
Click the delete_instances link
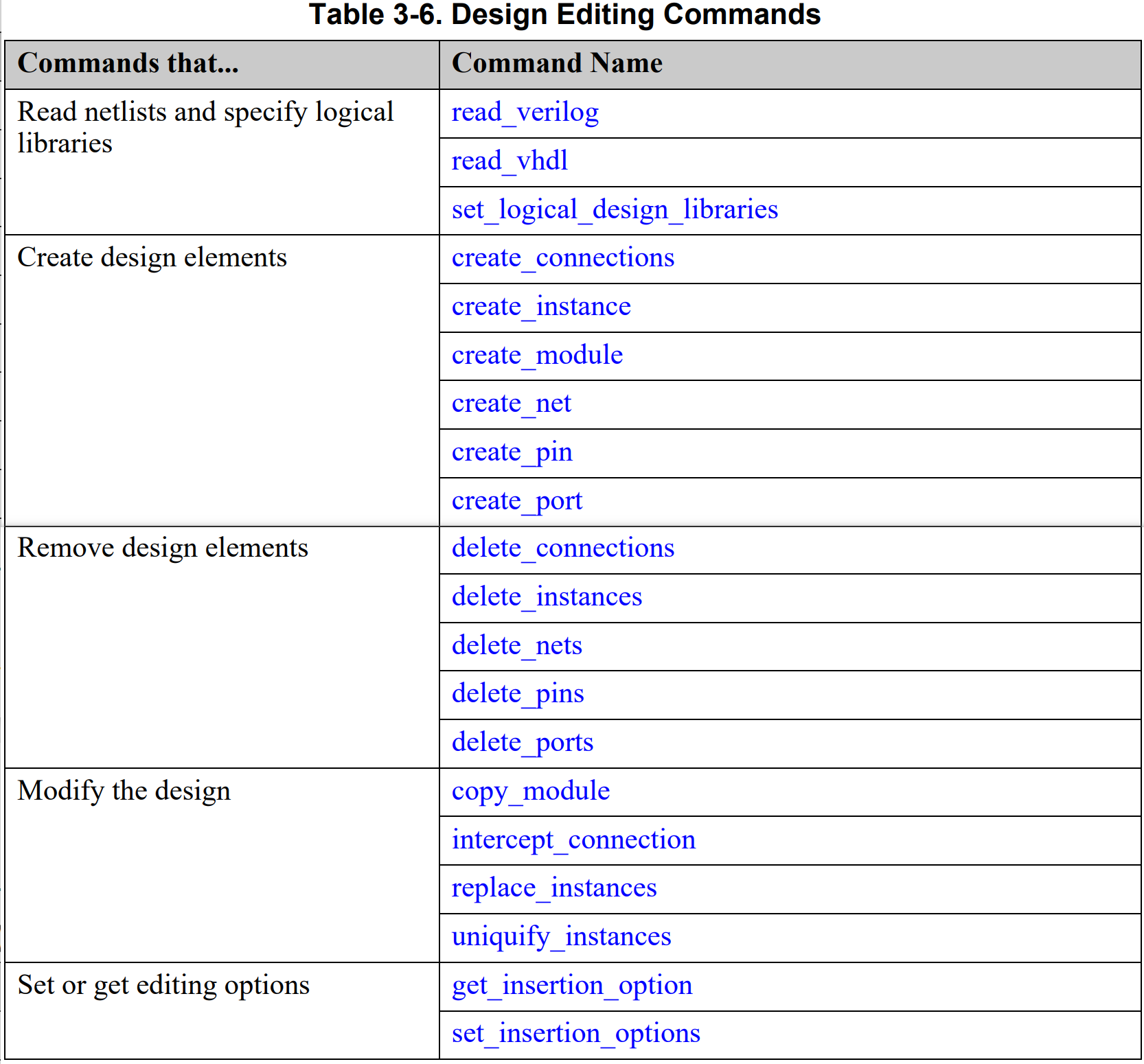[x=547, y=597]
